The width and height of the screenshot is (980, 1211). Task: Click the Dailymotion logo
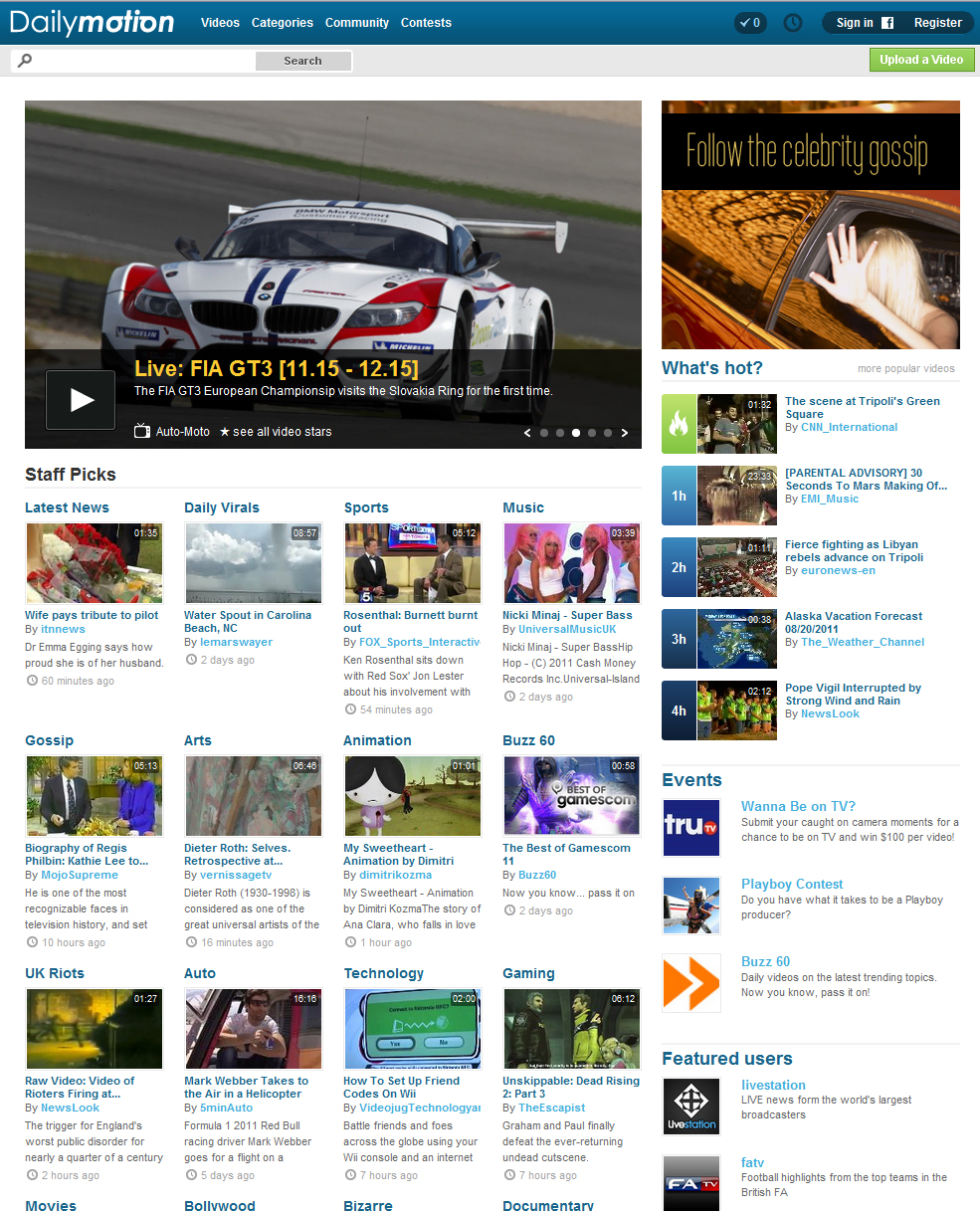92,21
